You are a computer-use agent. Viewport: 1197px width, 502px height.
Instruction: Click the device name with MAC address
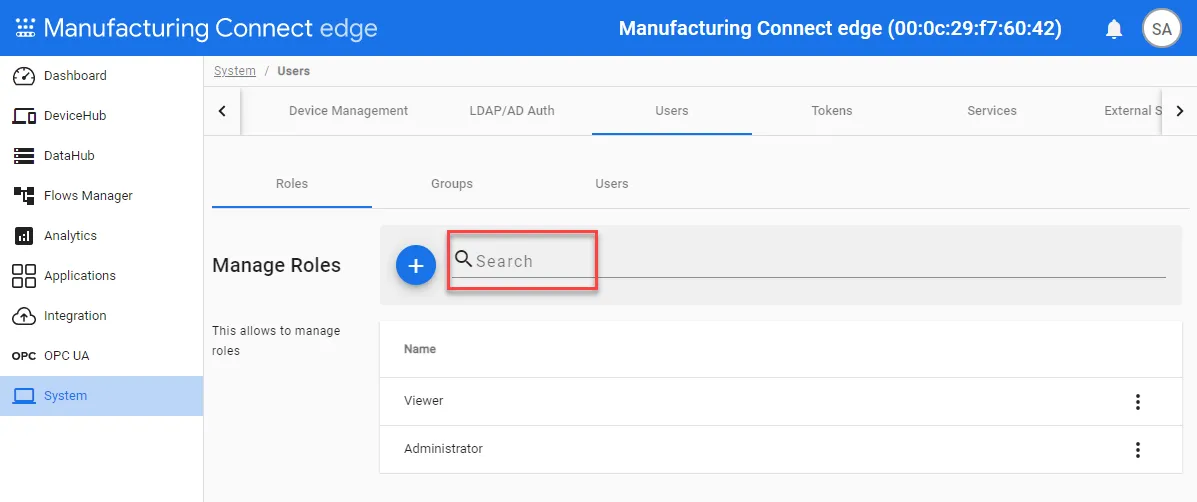pos(840,29)
